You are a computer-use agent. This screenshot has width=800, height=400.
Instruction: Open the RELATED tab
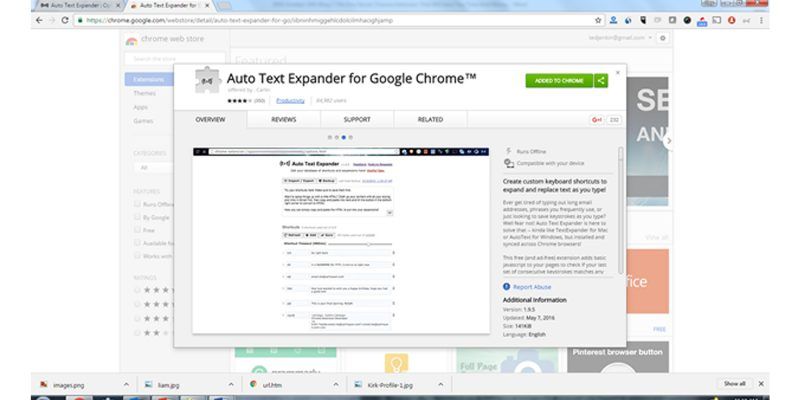click(x=430, y=119)
